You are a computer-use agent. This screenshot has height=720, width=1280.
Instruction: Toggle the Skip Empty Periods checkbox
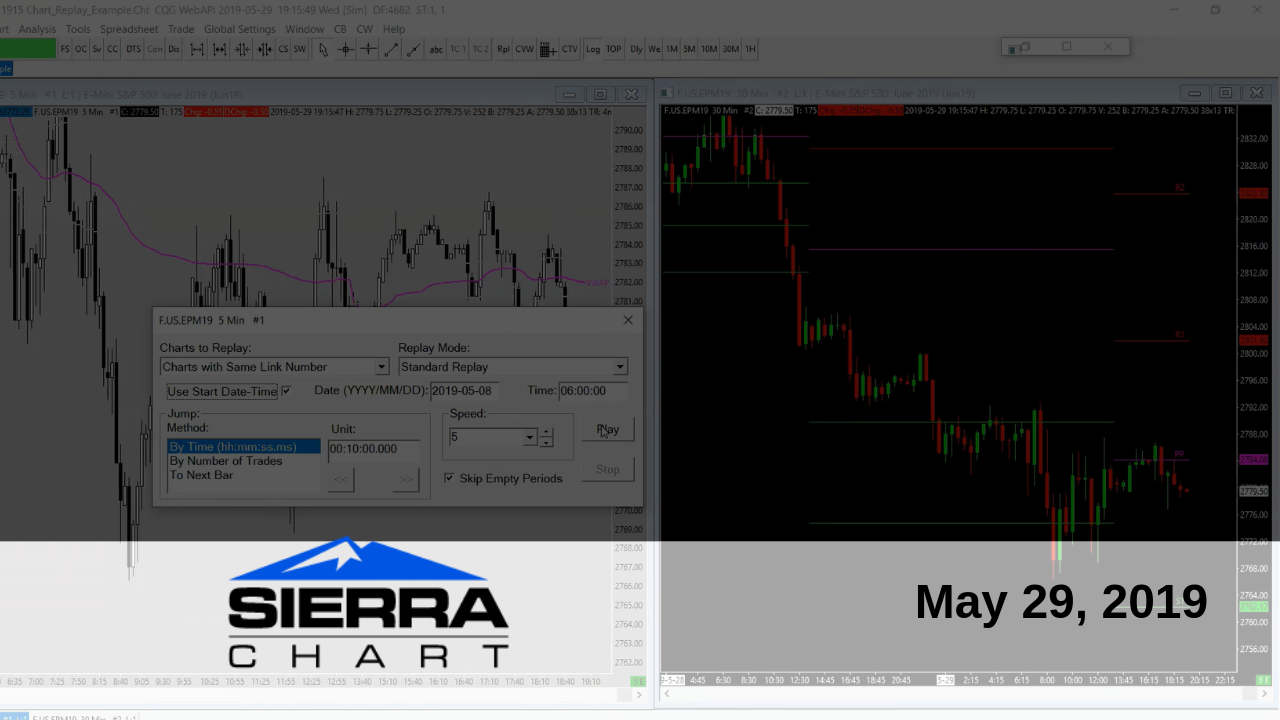450,478
